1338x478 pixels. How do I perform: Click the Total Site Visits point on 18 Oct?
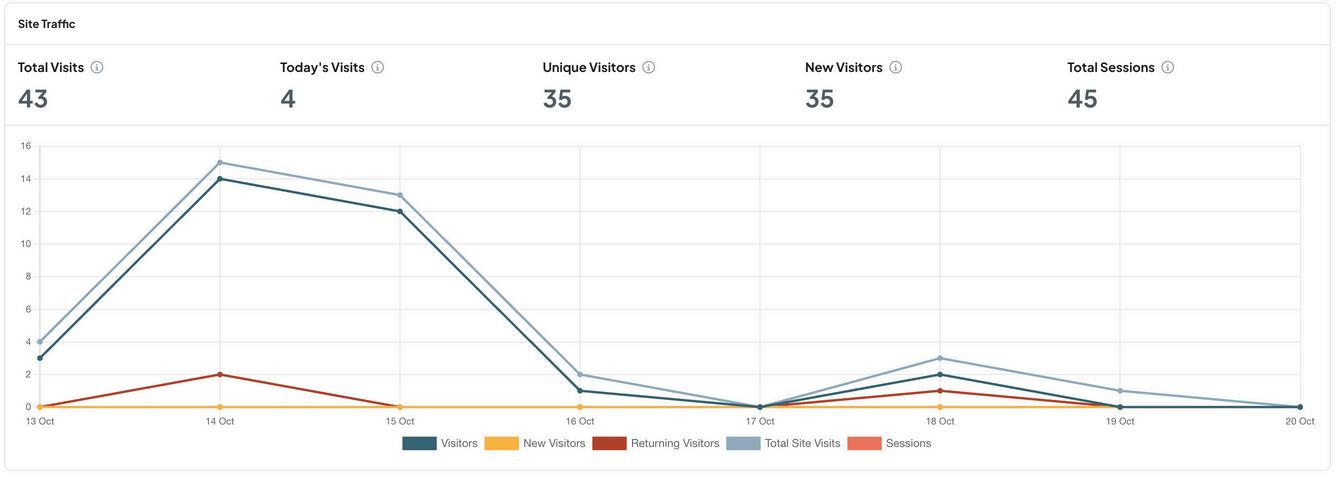tap(940, 358)
